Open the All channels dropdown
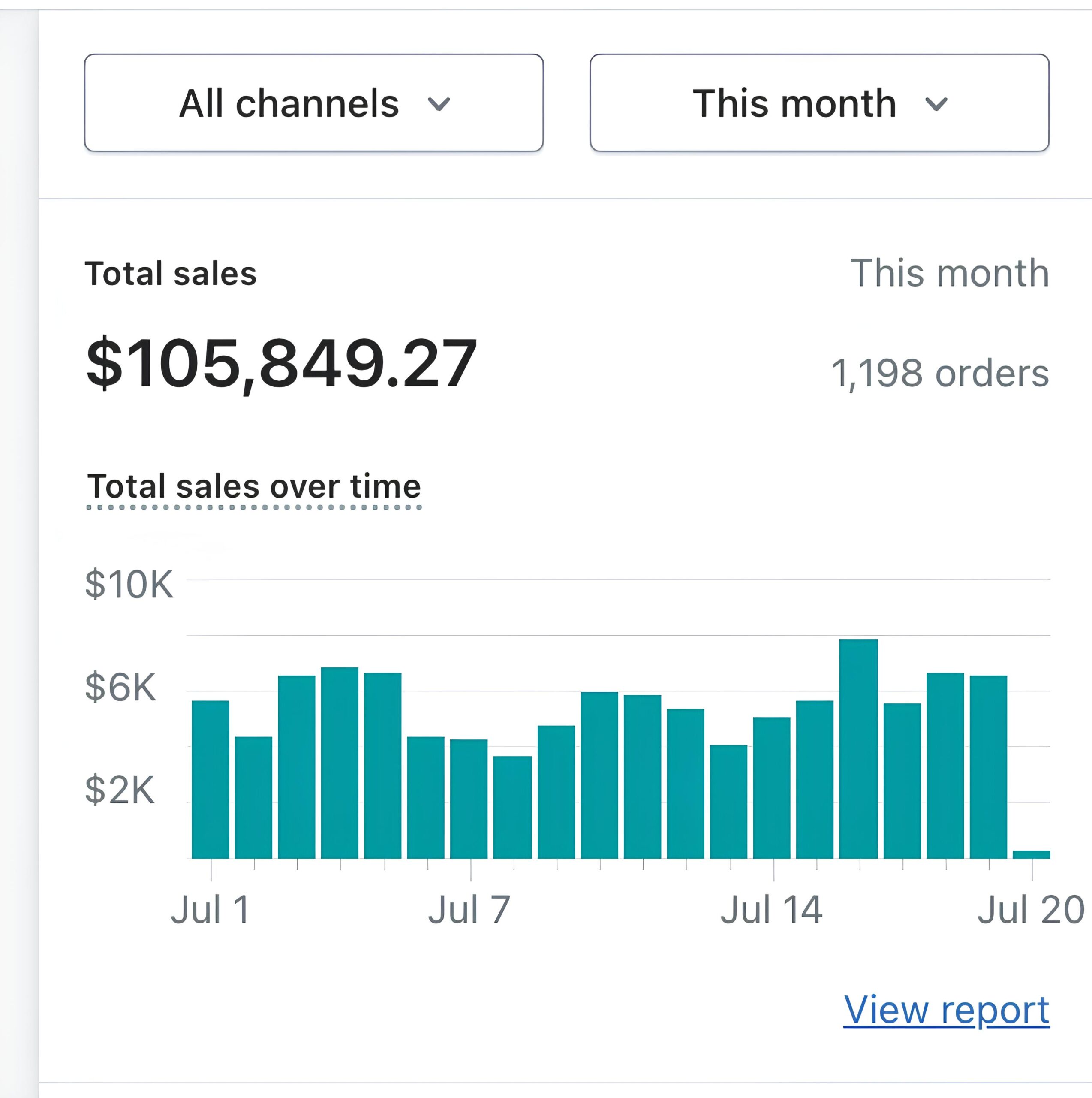 [314, 103]
